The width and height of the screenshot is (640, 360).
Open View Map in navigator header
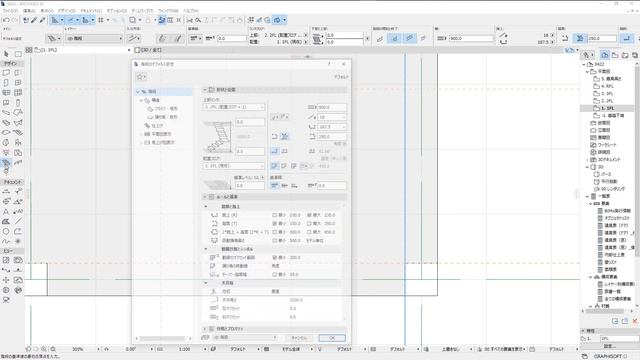(615, 55)
